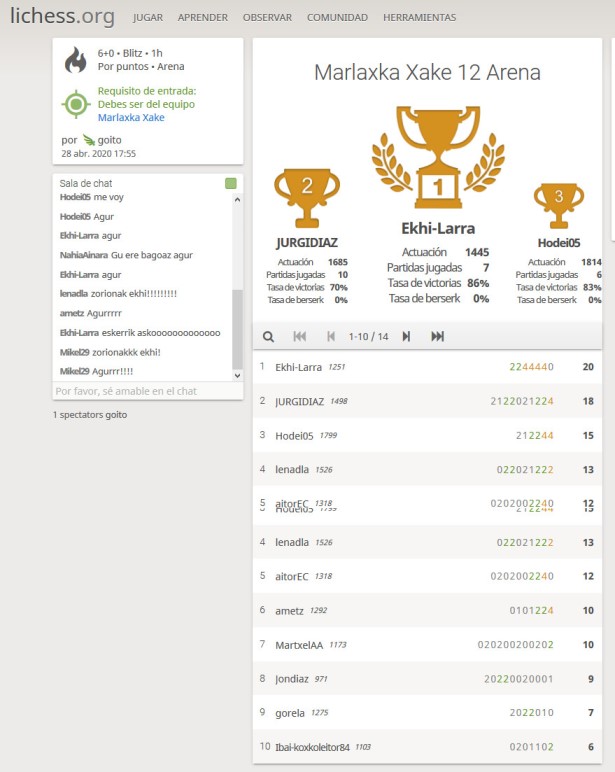Expand the OBSERVAR menu
615x772 pixels.
267,18
